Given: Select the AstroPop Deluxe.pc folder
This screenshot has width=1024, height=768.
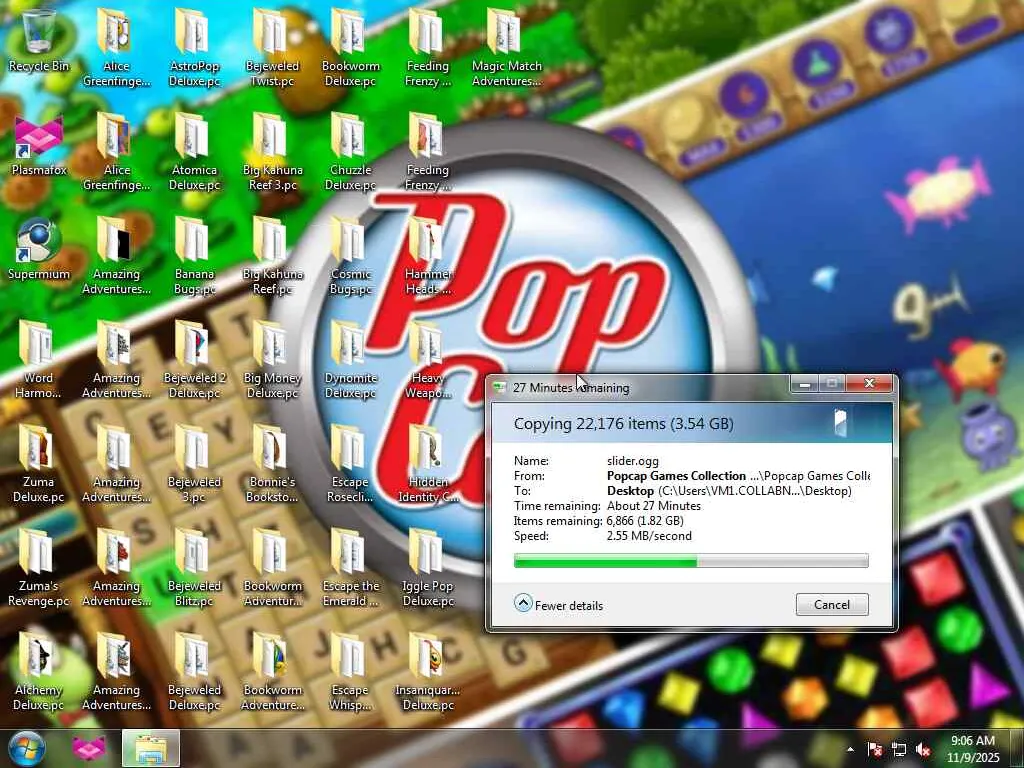Looking at the screenshot, I should pos(195,47).
